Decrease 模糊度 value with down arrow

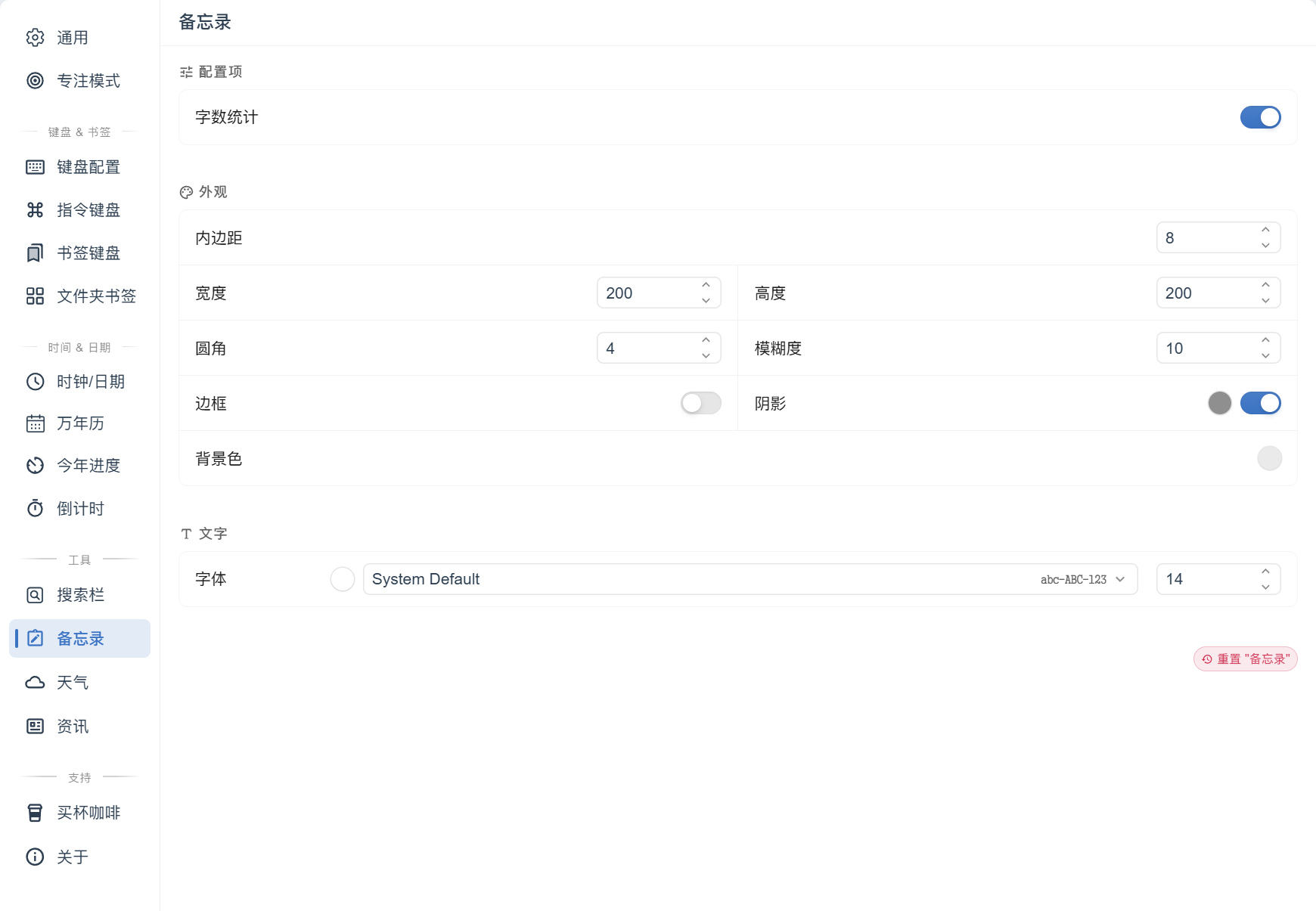[x=1265, y=356]
